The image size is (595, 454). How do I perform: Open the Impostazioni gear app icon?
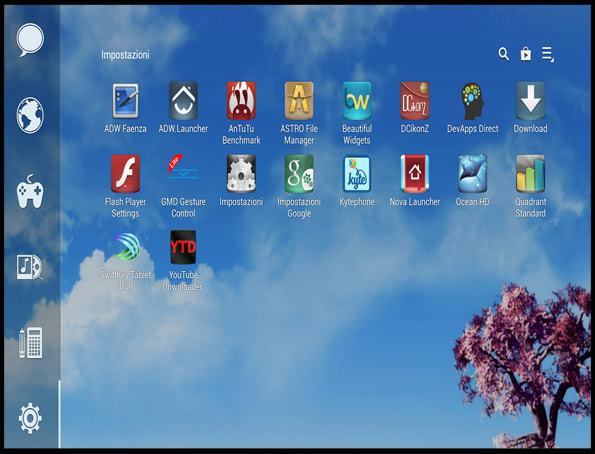[241, 174]
